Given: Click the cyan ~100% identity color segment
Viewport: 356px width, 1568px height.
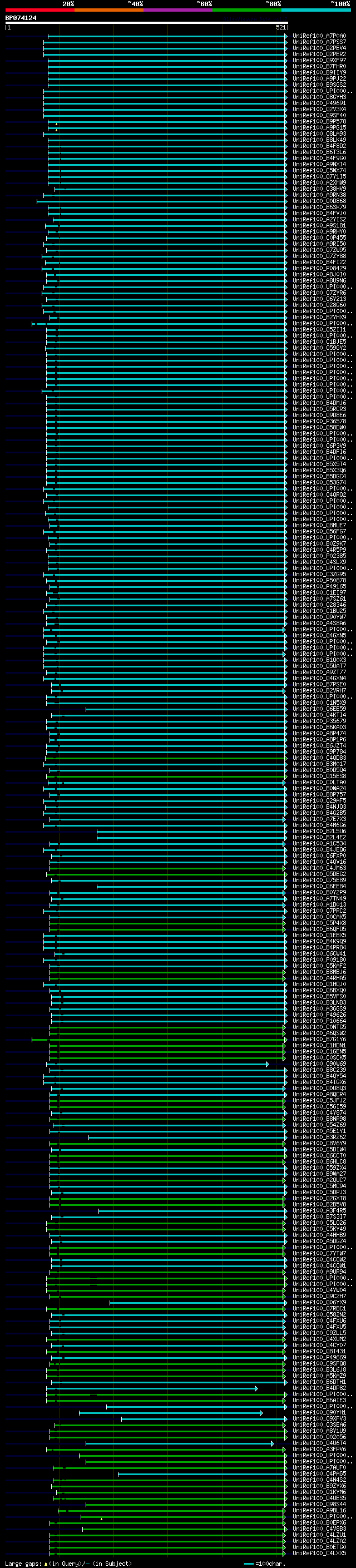Looking at the screenshot, I should pos(316,11).
